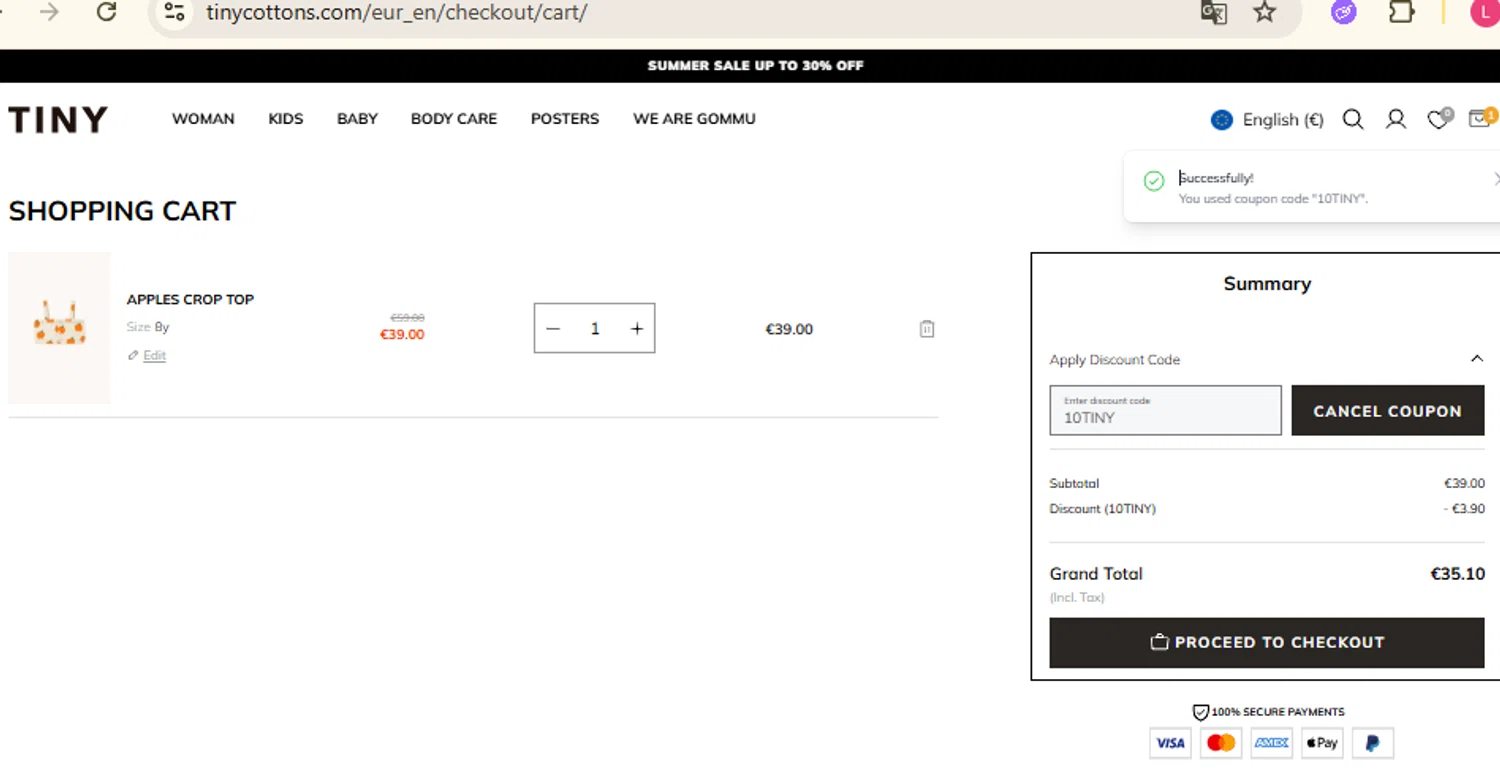Click the SHOPPING CART heading

[x=122, y=211]
